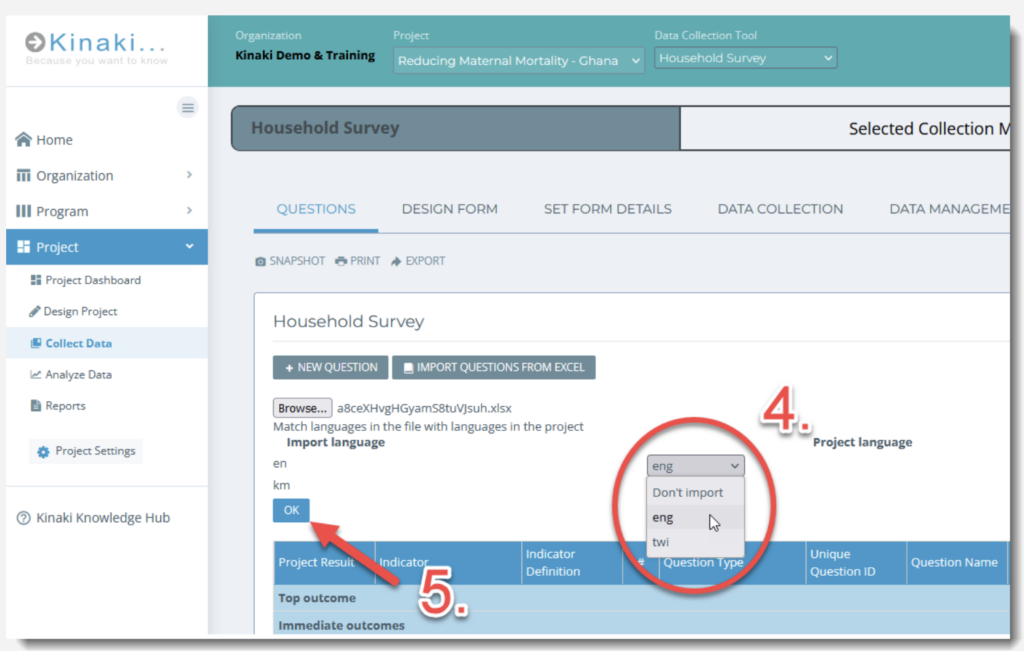Click the Project Result column header
Image resolution: width=1024 pixels, height=651 pixels.
324,562
